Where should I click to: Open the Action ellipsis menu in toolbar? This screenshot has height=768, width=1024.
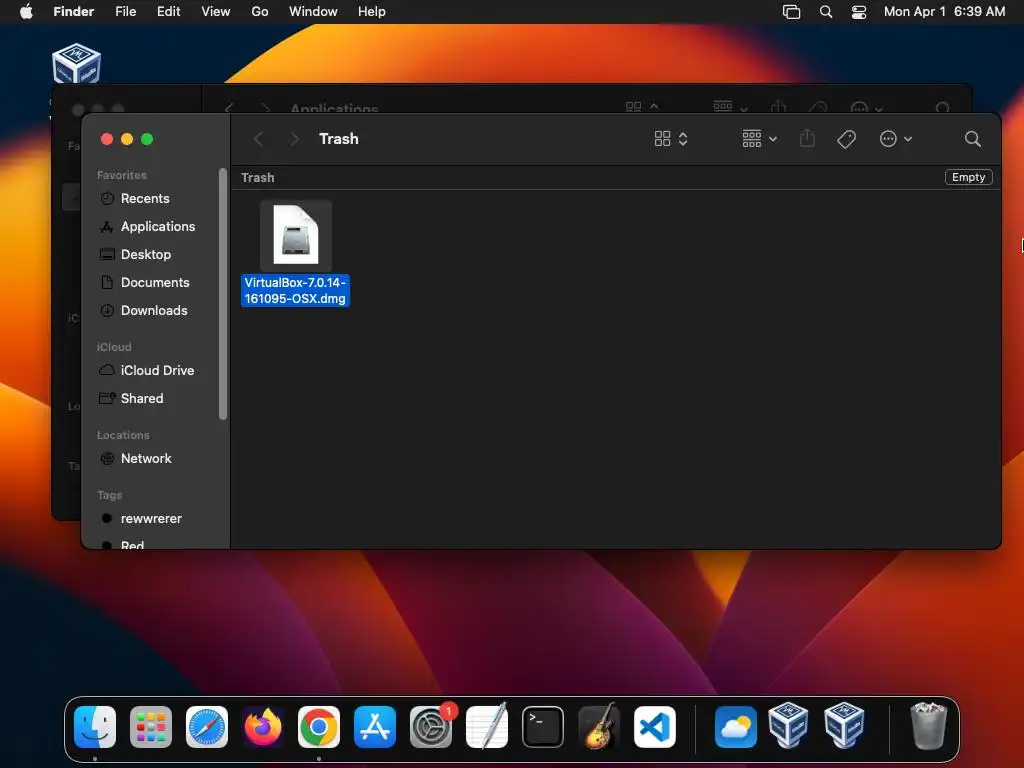click(x=895, y=139)
